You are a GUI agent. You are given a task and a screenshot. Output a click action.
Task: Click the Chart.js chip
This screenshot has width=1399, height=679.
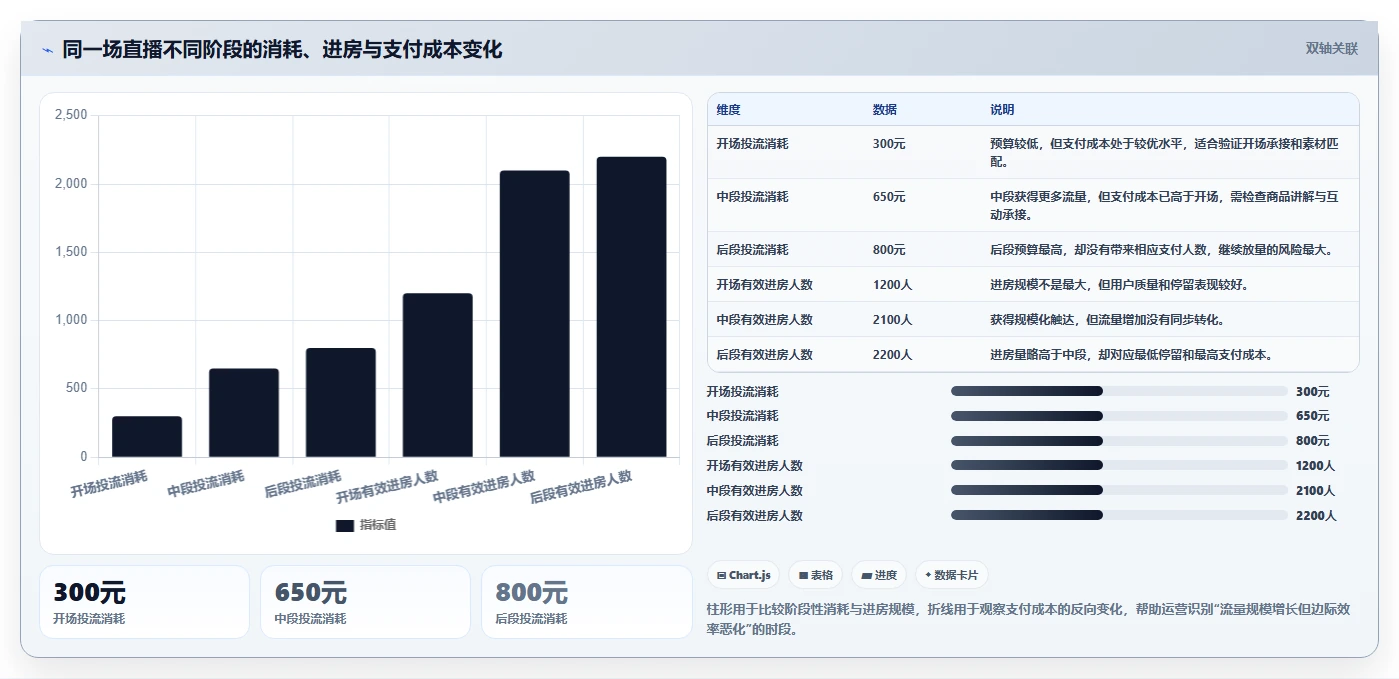[x=743, y=575]
